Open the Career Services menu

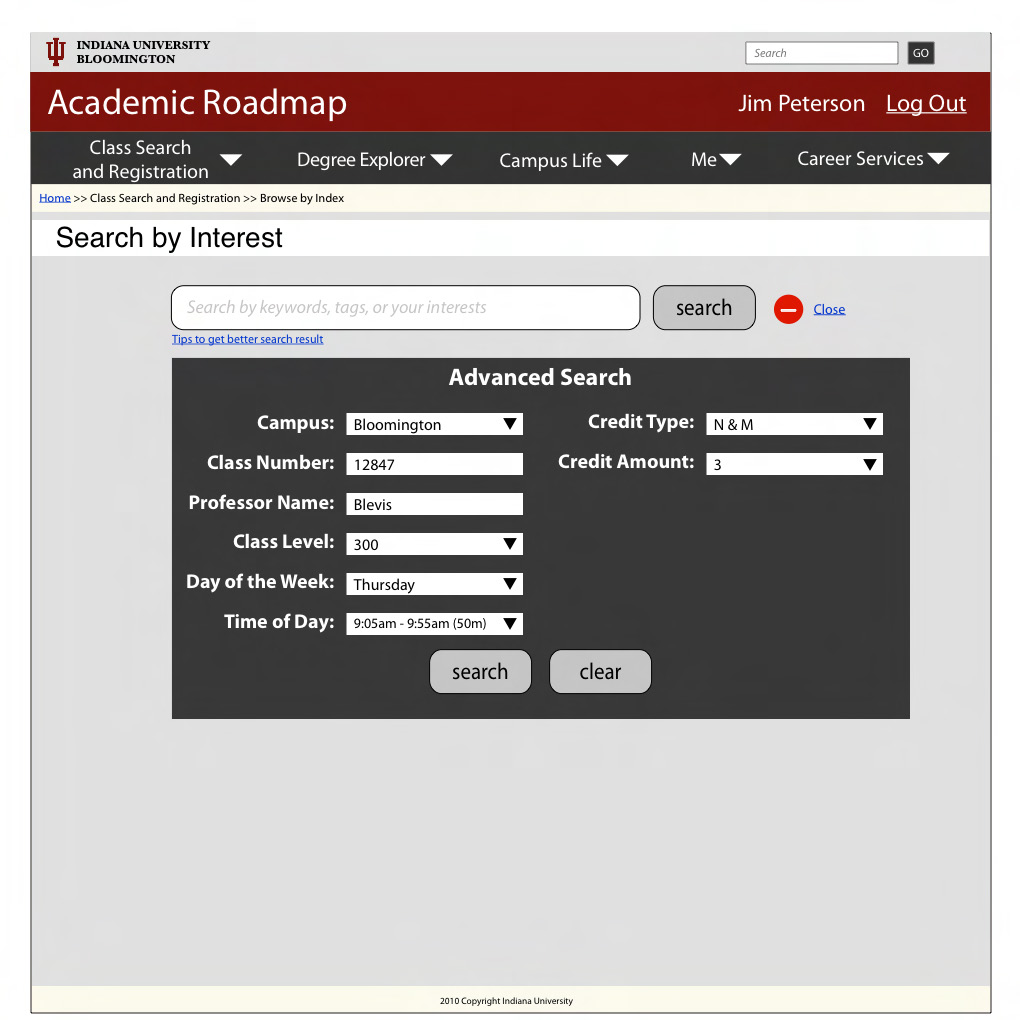click(860, 159)
